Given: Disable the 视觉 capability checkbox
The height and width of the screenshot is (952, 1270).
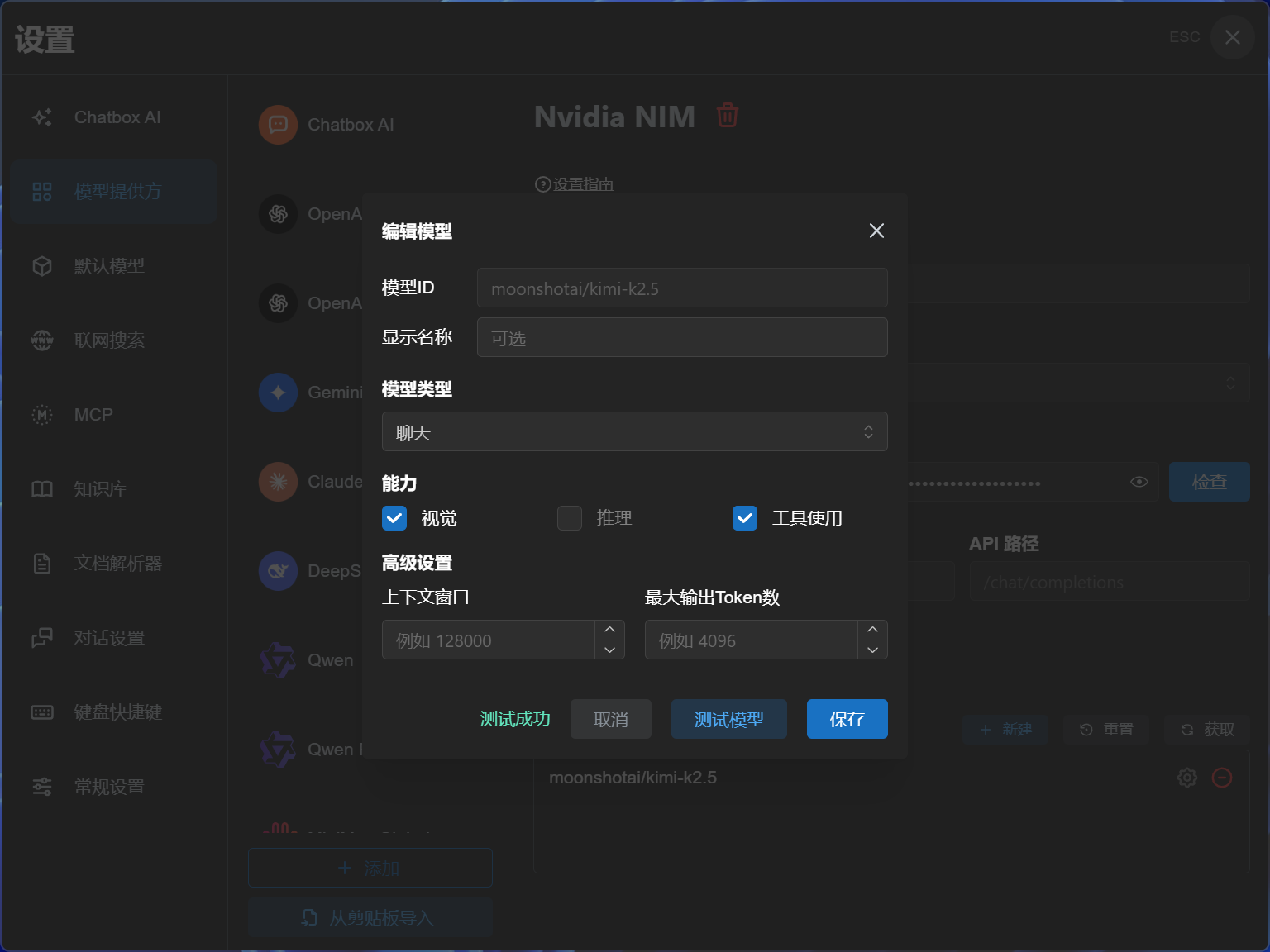Looking at the screenshot, I should tap(394, 518).
